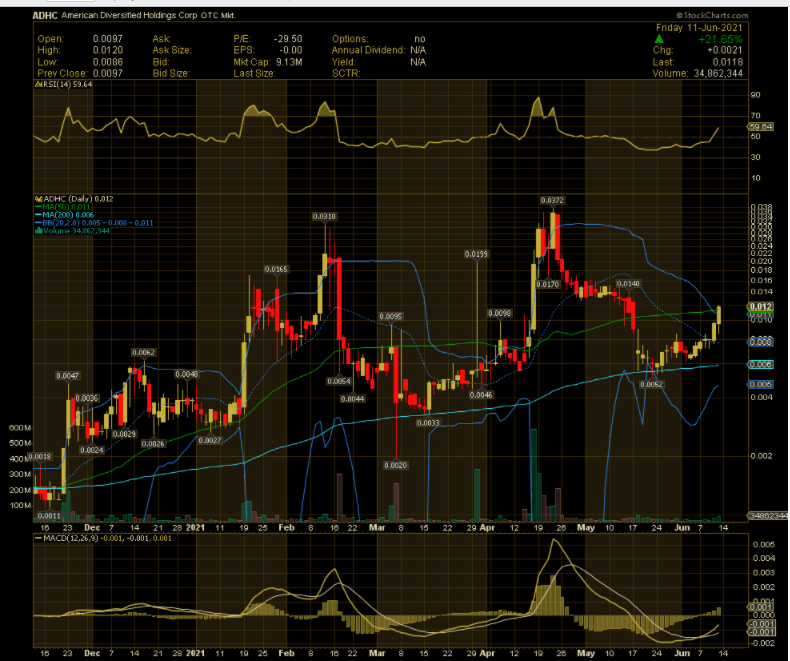Click the Friday 11-Jun-2021 date label
Screen dimensions: 790x661
click(699, 28)
